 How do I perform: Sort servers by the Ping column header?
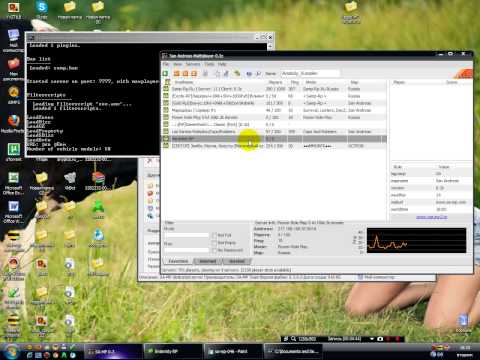[x=295, y=82]
